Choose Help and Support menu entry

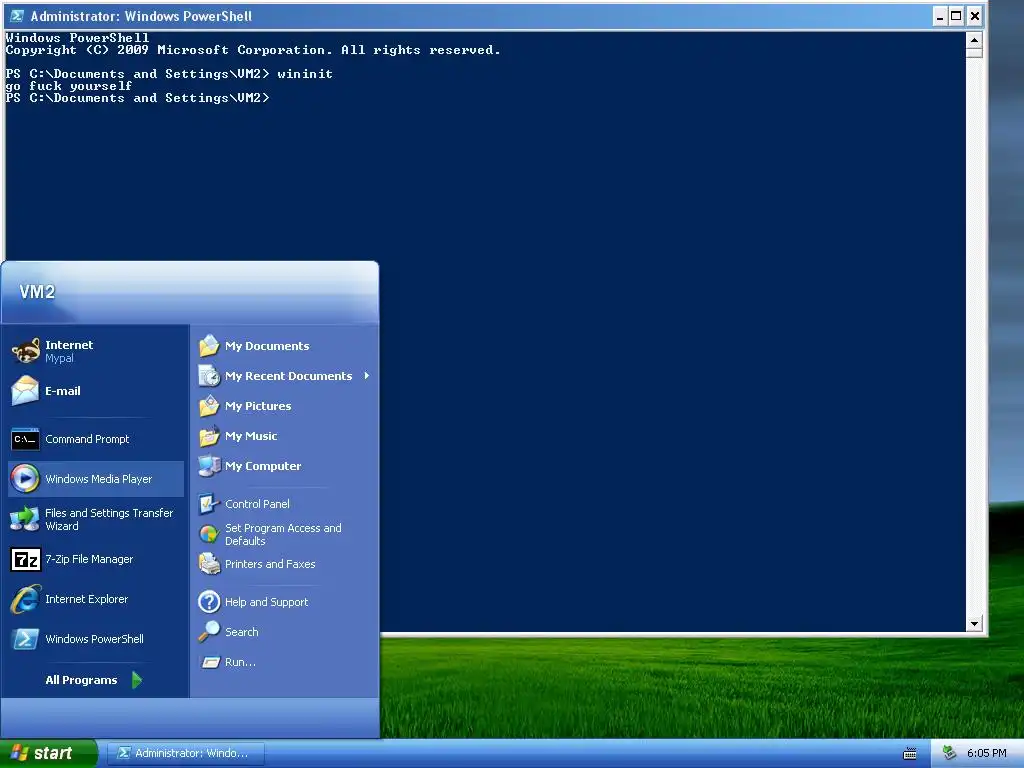[x=266, y=602]
